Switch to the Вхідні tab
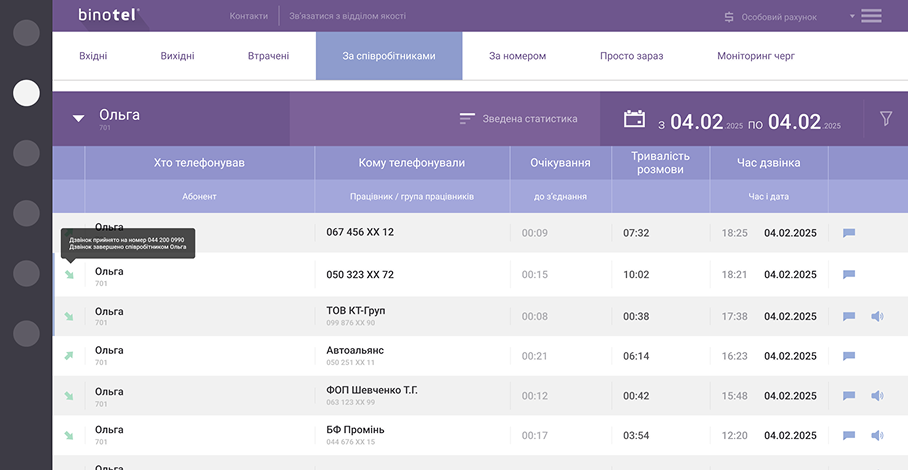 [93, 56]
